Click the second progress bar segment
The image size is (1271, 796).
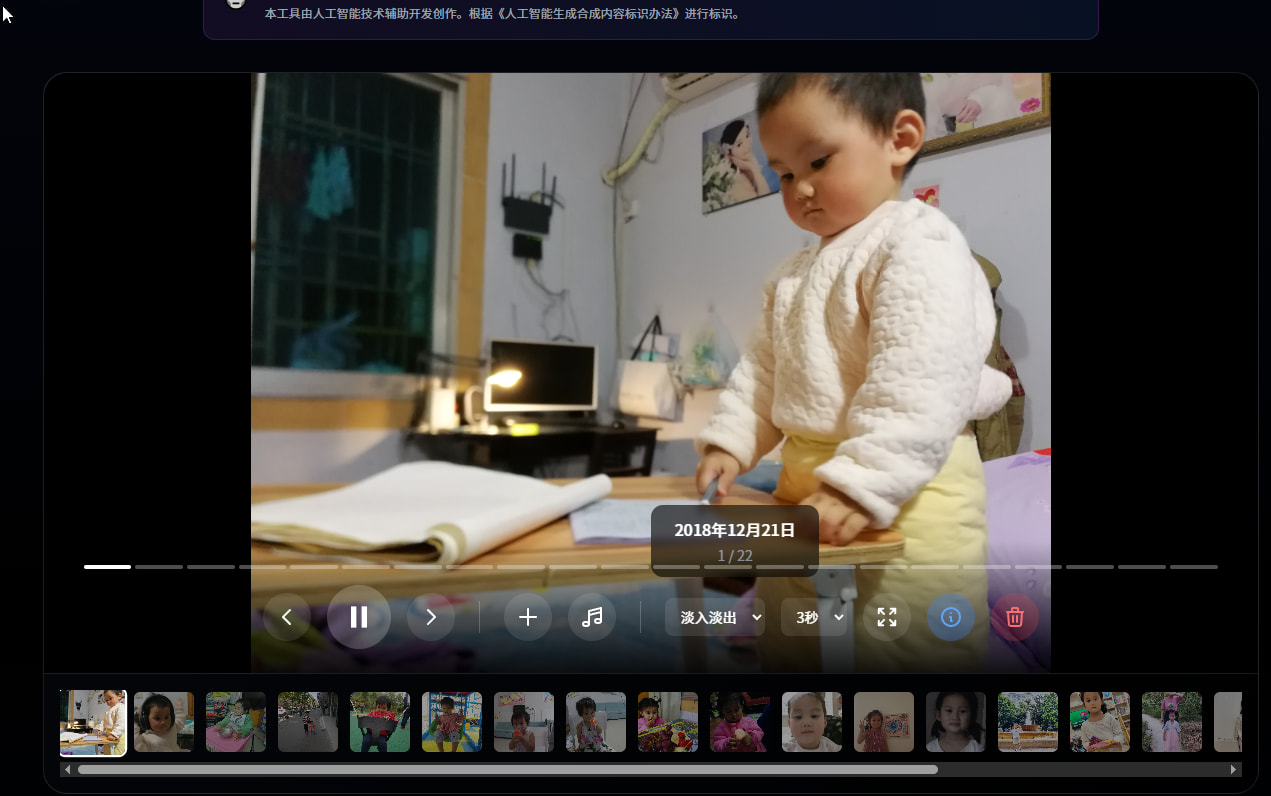coord(159,567)
